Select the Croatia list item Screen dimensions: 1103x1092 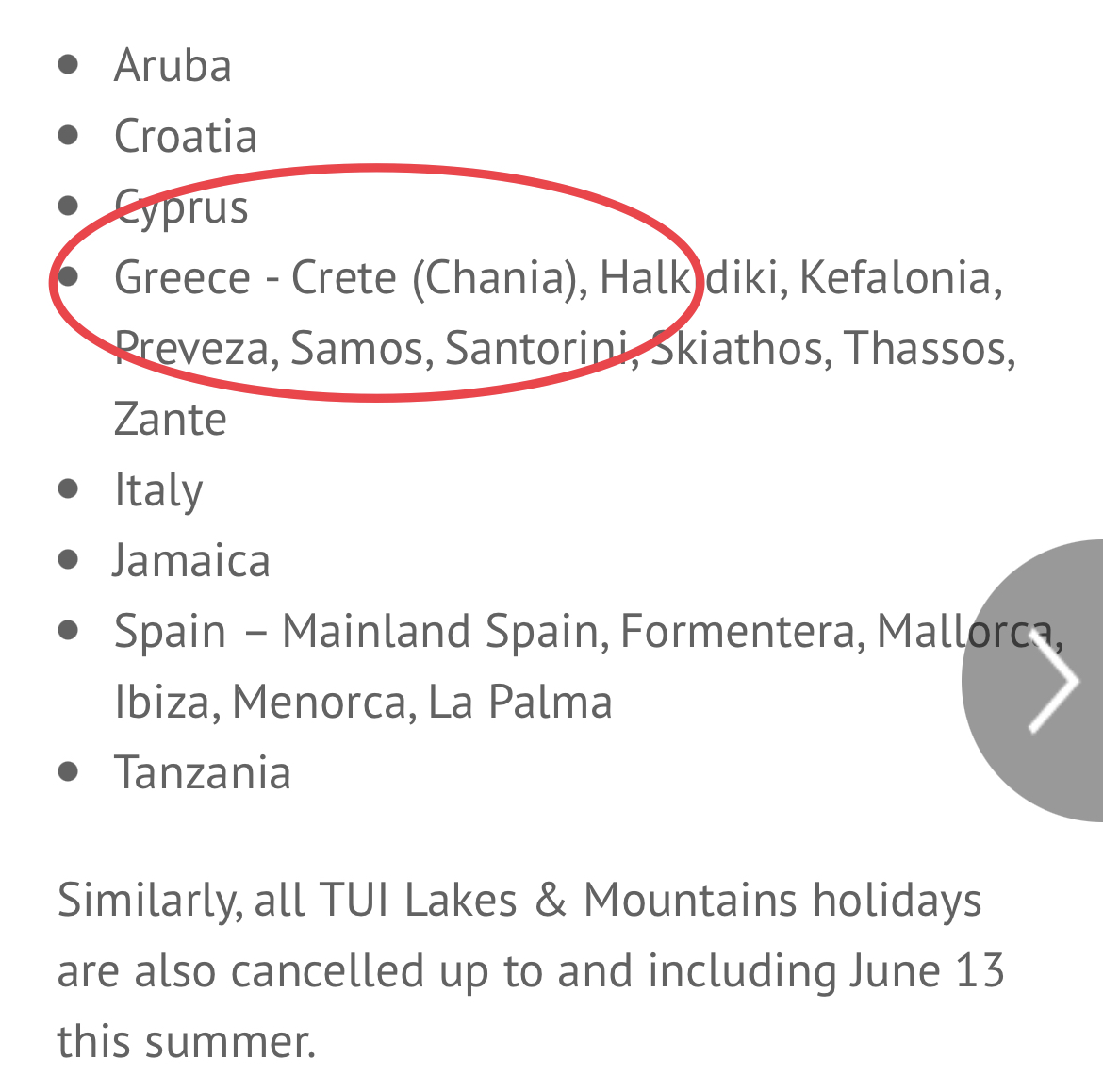[x=185, y=136]
